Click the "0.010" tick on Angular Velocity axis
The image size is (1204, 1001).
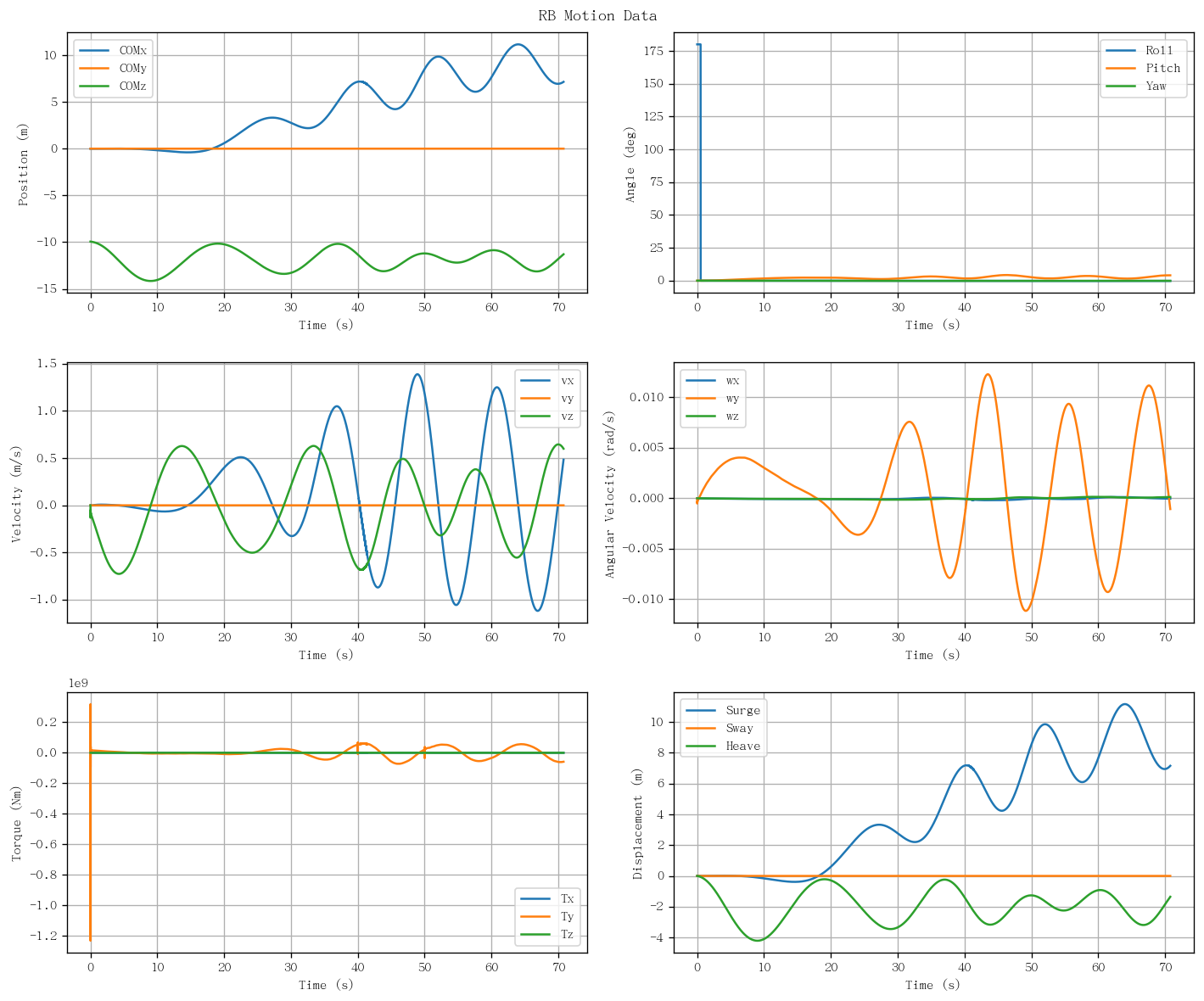click(x=650, y=397)
